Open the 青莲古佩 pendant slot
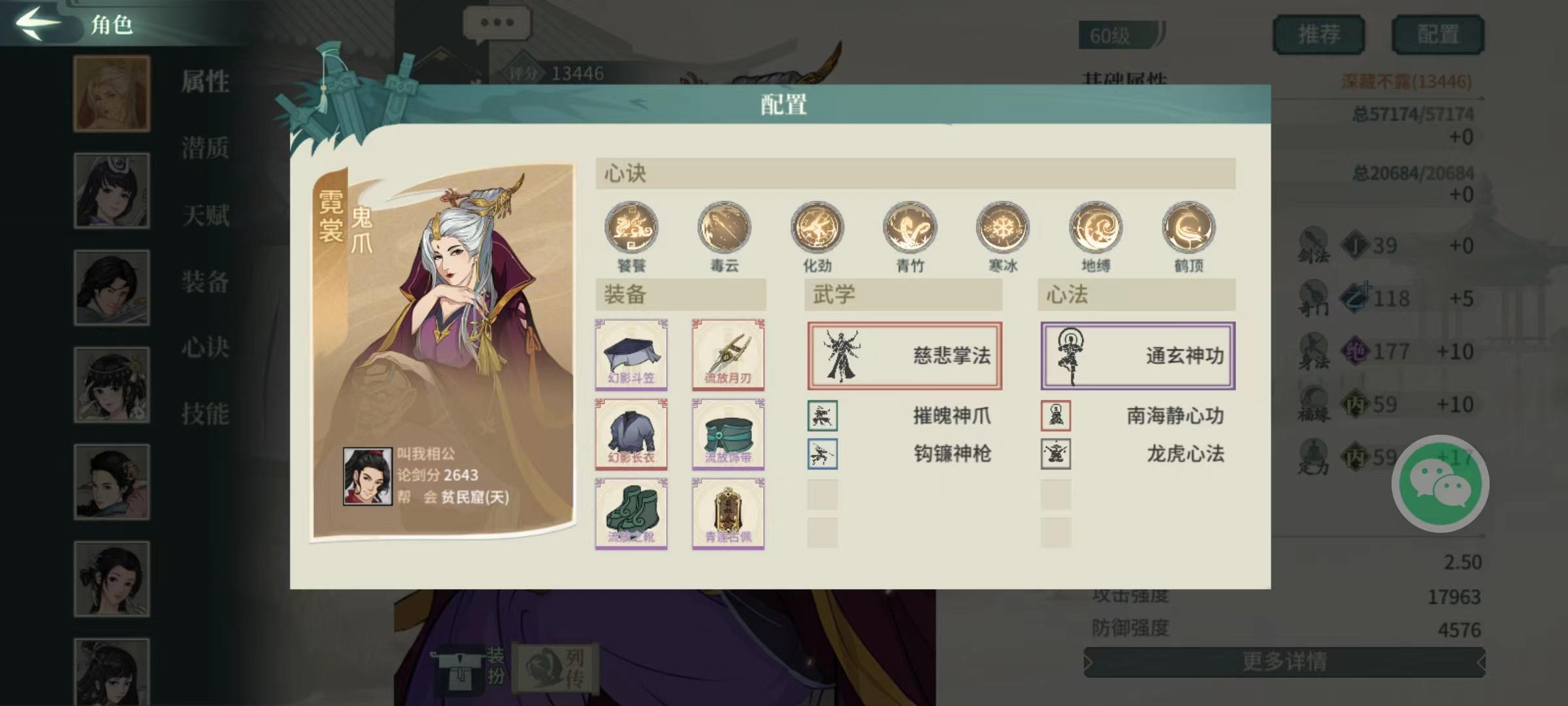The width and height of the screenshot is (1568, 706). 728,514
